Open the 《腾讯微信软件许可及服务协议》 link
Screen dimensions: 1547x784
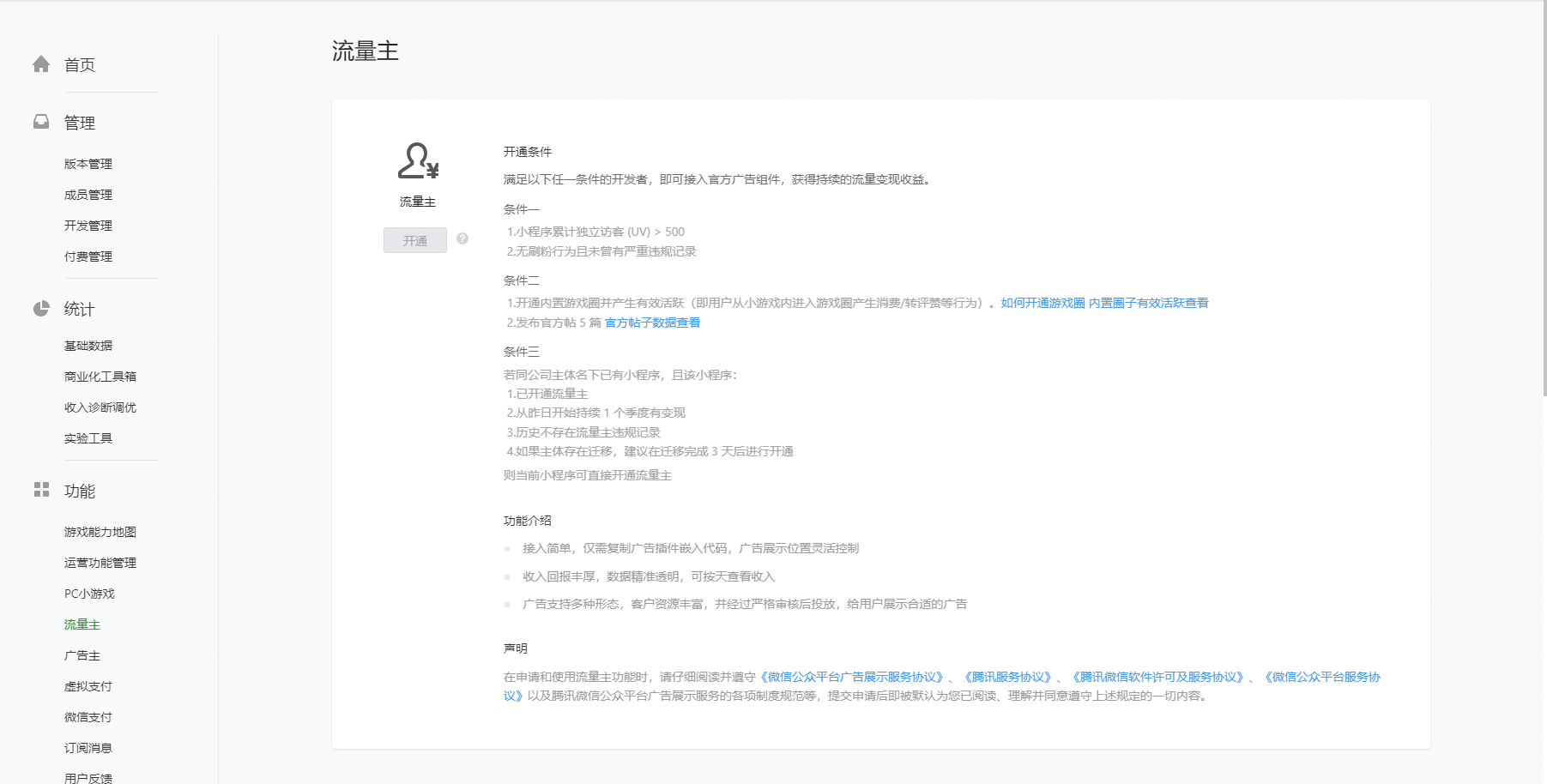pyautogui.click(x=1157, y=677)
